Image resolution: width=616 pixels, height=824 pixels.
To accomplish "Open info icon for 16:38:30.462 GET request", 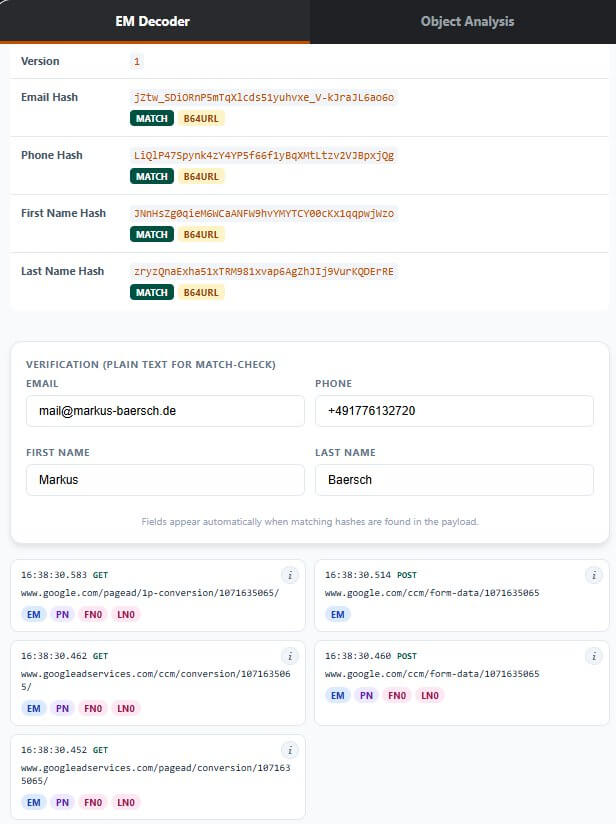I will (290, 656).
